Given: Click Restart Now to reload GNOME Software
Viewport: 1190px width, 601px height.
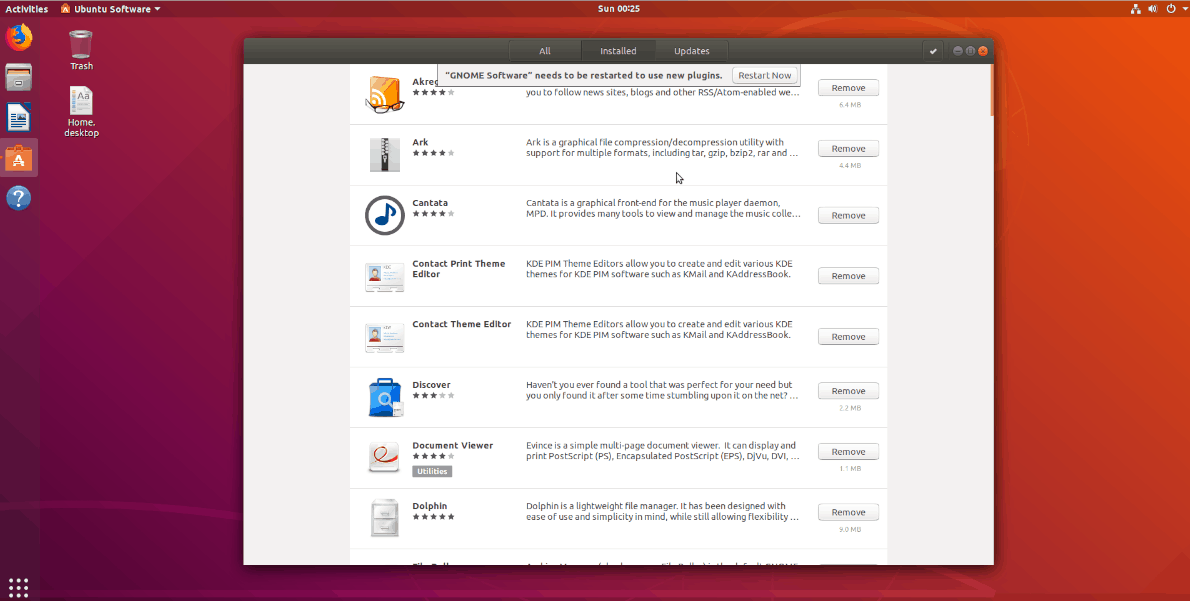Looking at the screenshot, I should [764, 74].
